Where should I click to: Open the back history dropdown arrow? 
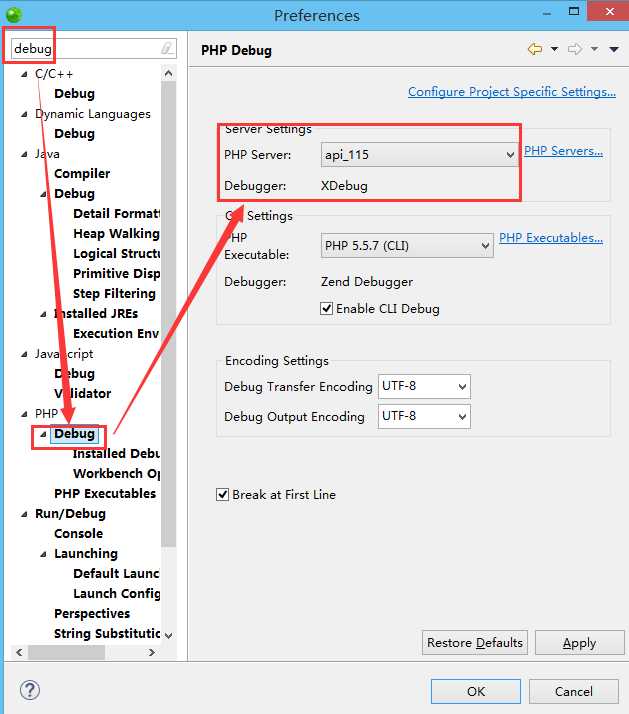click(x=554, y=49)
